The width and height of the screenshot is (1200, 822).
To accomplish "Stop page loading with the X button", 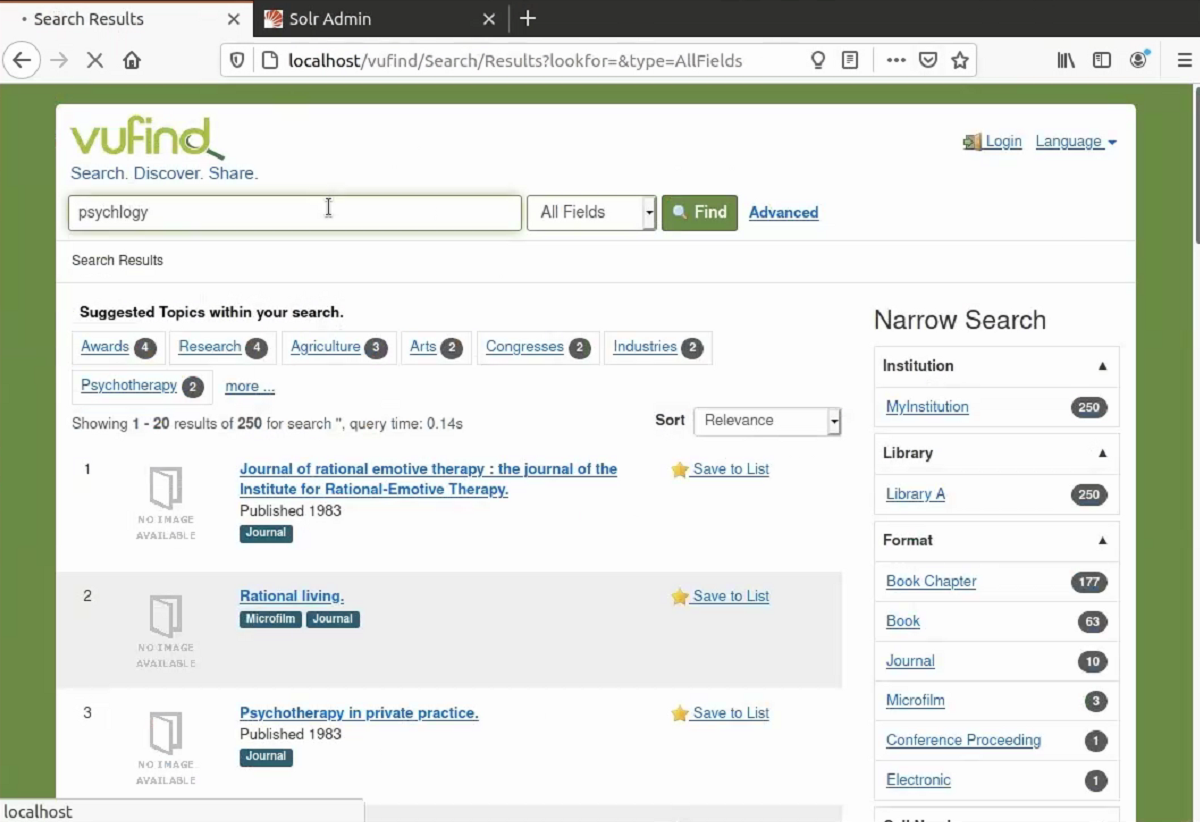I will coord(95,61).
